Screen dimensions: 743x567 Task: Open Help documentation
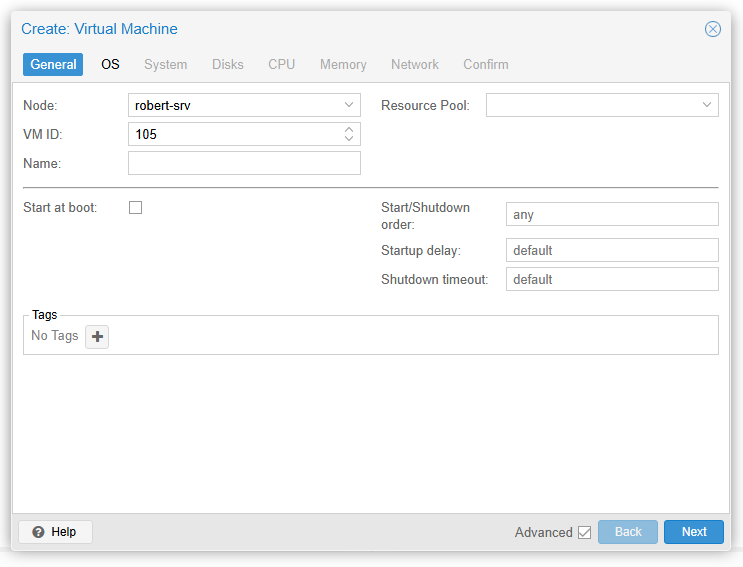[x=55, y=532]
